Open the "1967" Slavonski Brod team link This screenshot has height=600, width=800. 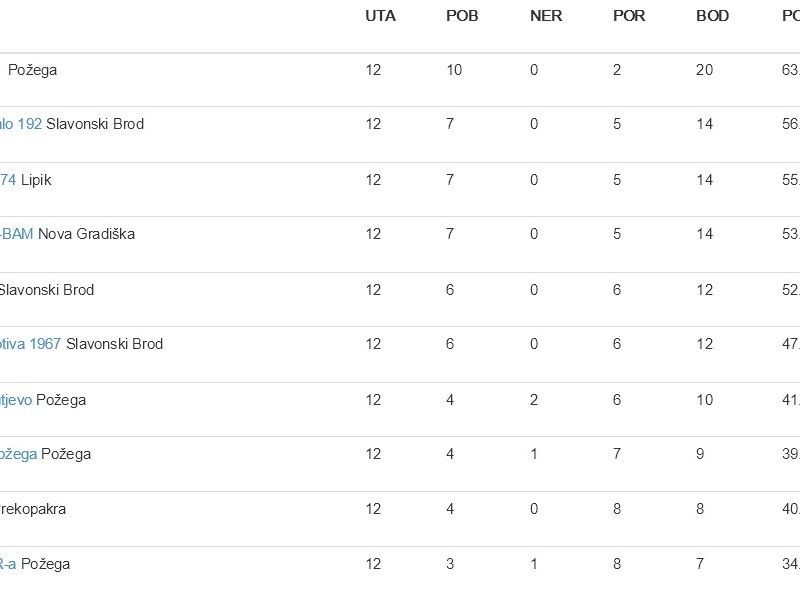[x=31, y=344]
